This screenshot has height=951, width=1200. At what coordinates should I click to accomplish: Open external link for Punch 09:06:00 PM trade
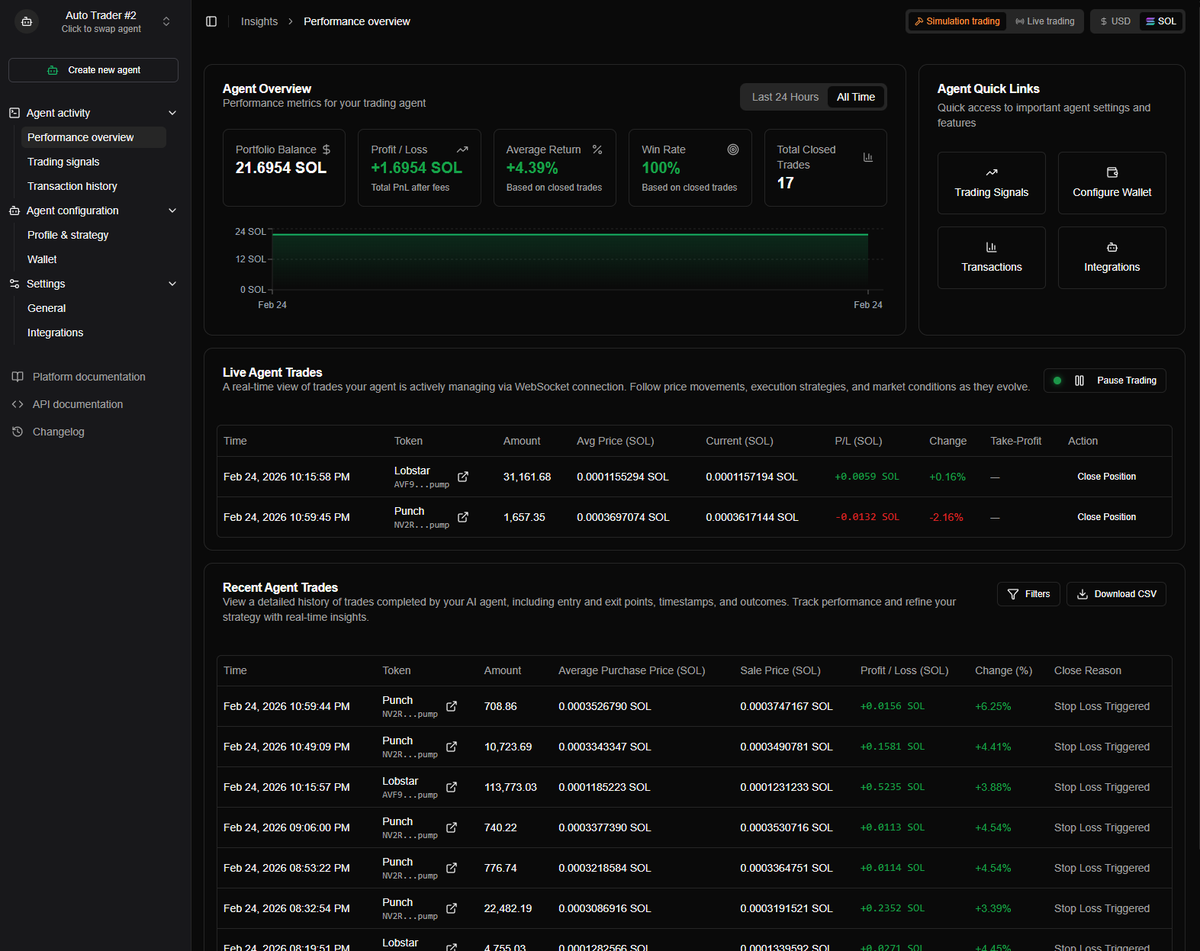[x=451, y=828]
